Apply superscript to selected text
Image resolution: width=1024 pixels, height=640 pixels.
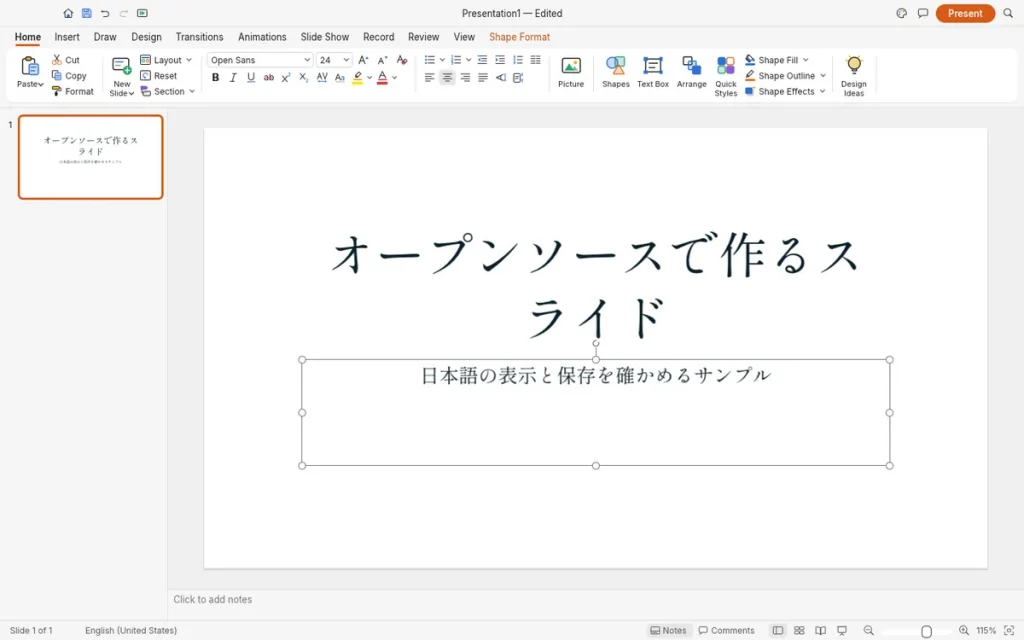(285, 78)
